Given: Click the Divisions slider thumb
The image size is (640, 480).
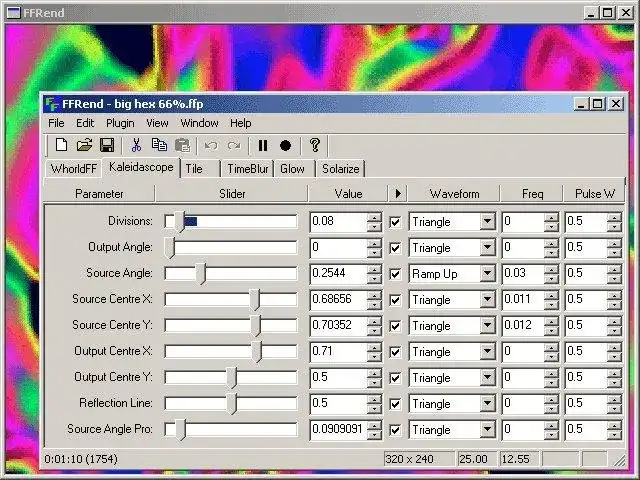Looking at the screenshot, I should [x=179, y=222].
